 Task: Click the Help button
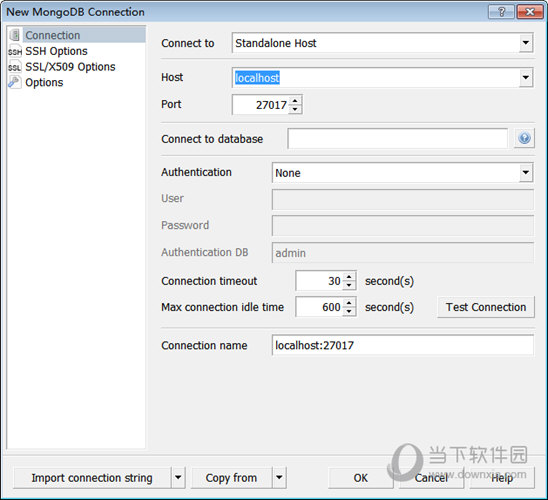(x=502, y=477)
